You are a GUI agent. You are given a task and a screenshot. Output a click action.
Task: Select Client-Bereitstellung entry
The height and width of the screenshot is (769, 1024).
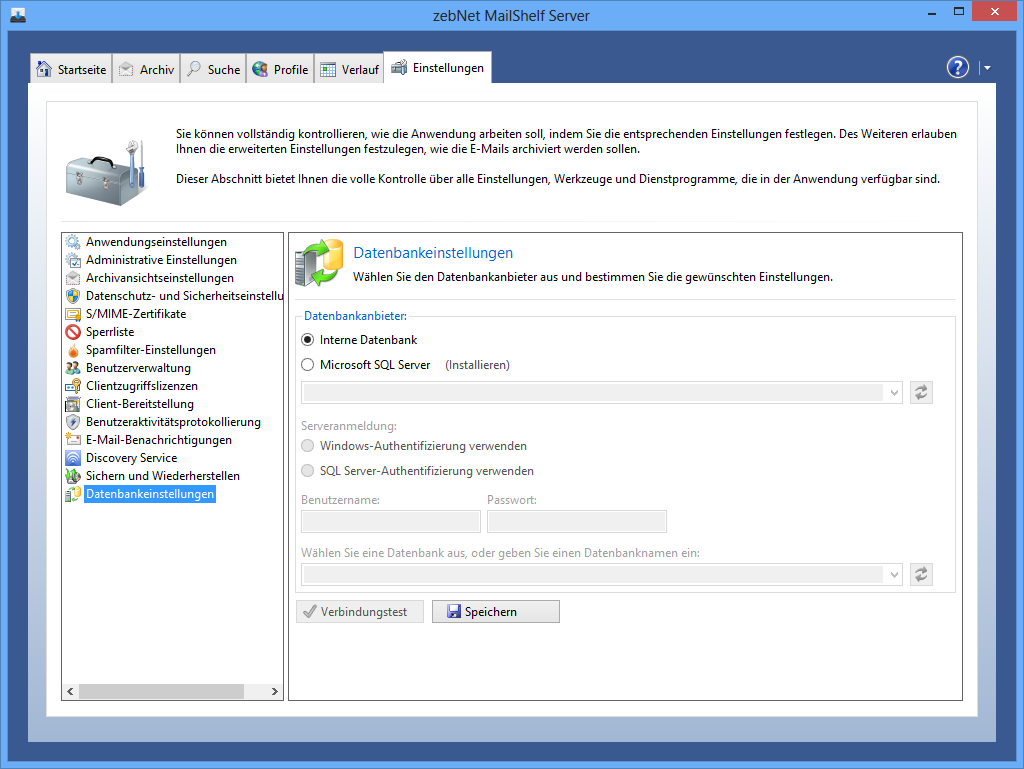140,404
